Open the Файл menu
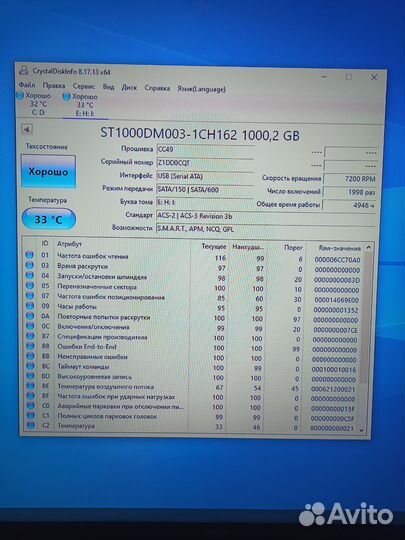 coord(27,84)
